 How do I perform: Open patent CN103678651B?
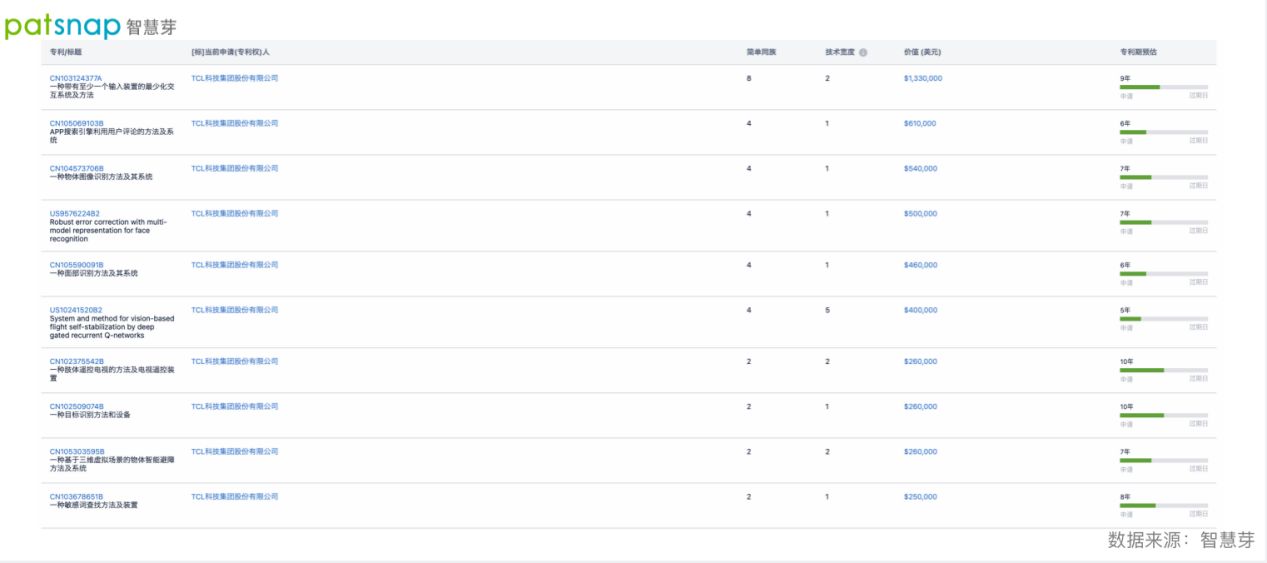click(x=77, y=496)
